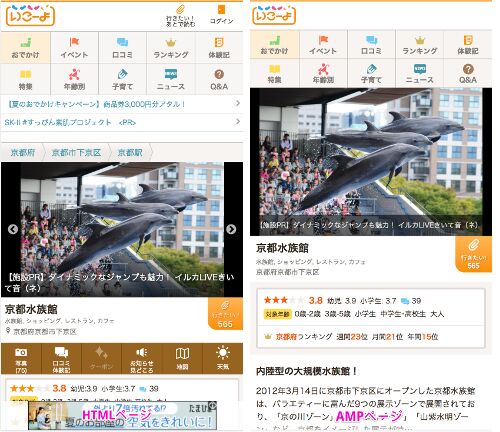Open クーポン in the brown toolbar

pos(101,359)
